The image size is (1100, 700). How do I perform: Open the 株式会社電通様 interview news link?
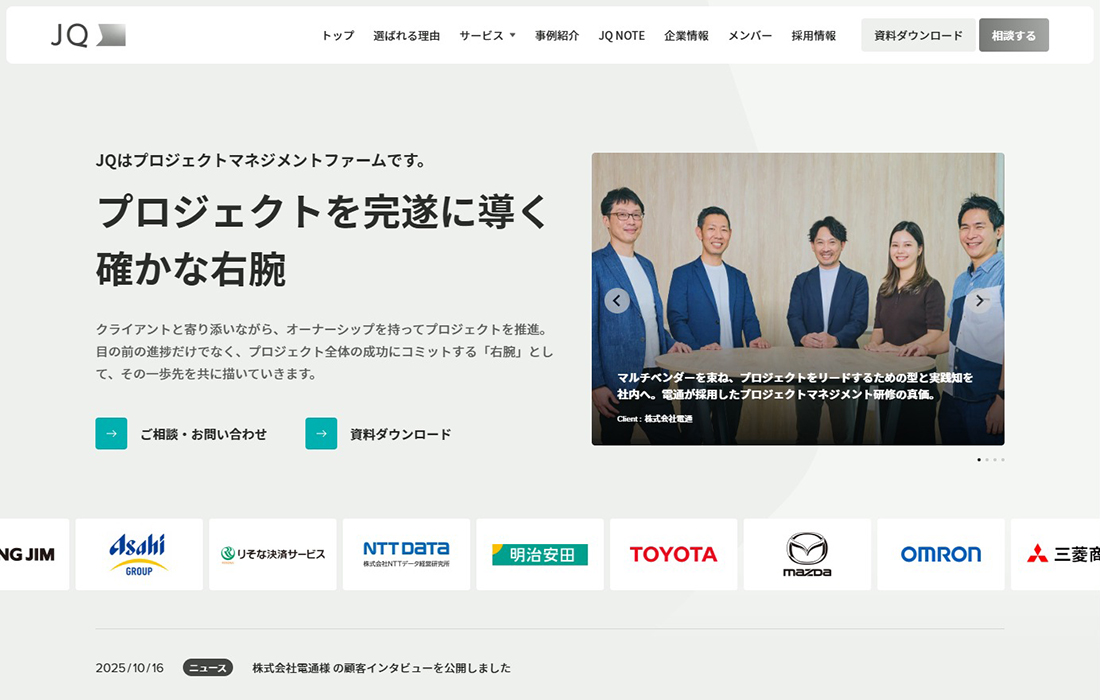380,668
